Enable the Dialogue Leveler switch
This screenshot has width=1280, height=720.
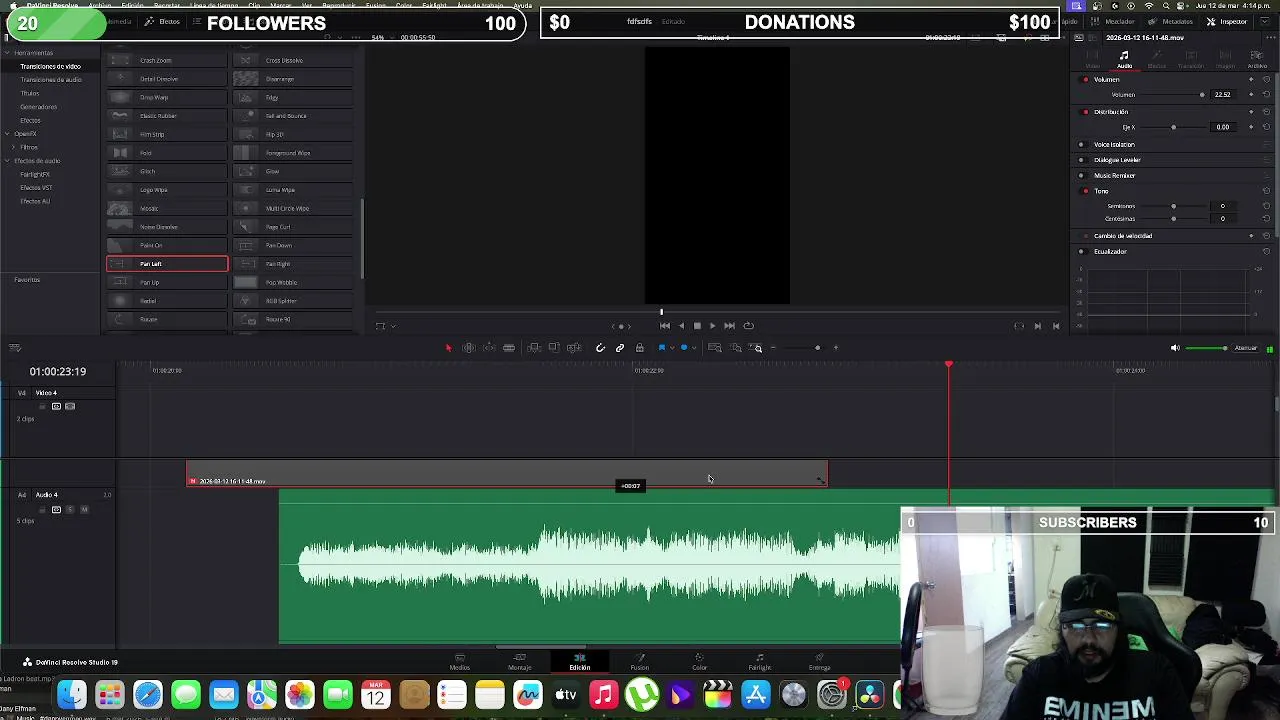tap(1081, 160)
